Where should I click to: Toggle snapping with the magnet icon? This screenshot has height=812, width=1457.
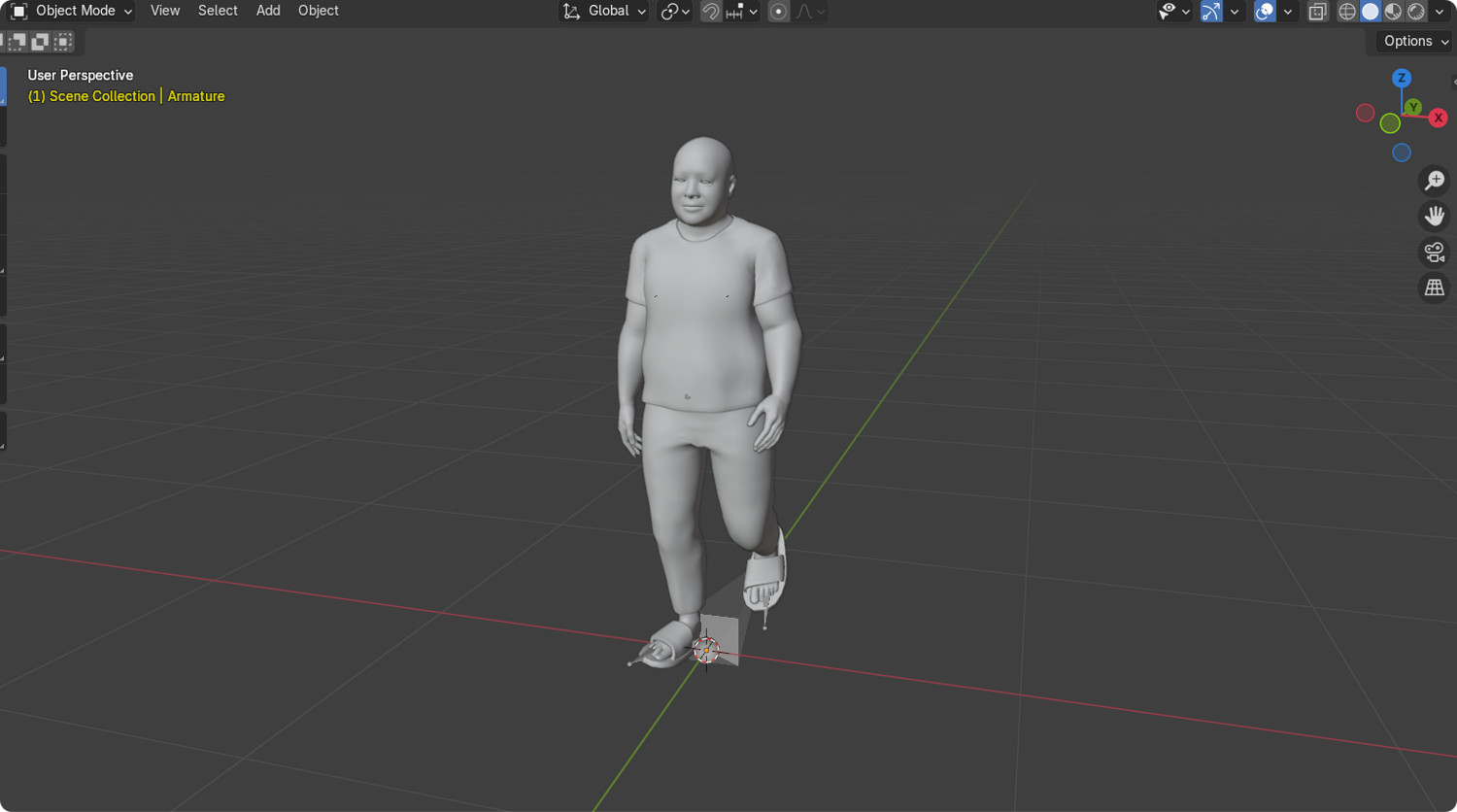click(711, 12)
